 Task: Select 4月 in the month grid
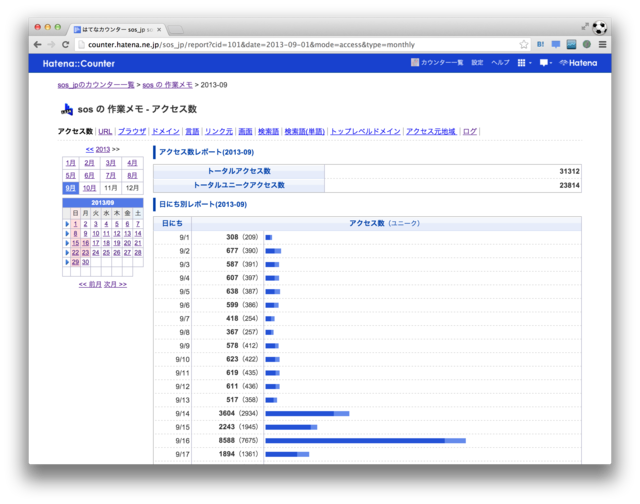[132, 163]
